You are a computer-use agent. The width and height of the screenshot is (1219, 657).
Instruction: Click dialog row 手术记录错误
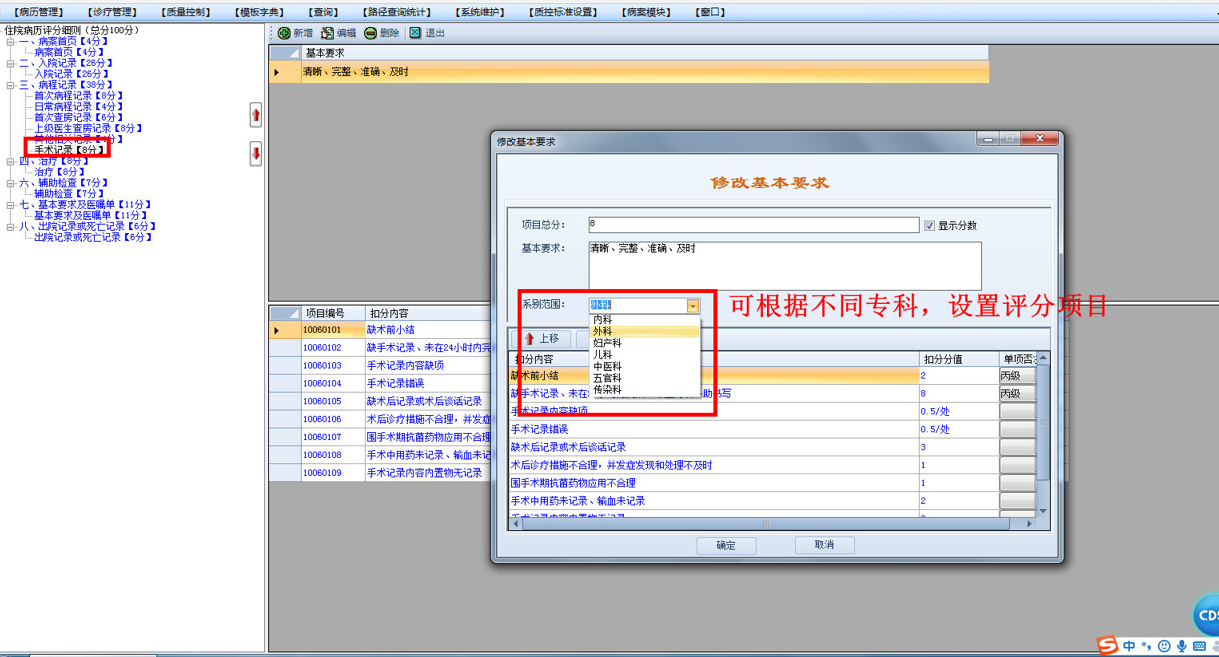[x=714, y=429]
